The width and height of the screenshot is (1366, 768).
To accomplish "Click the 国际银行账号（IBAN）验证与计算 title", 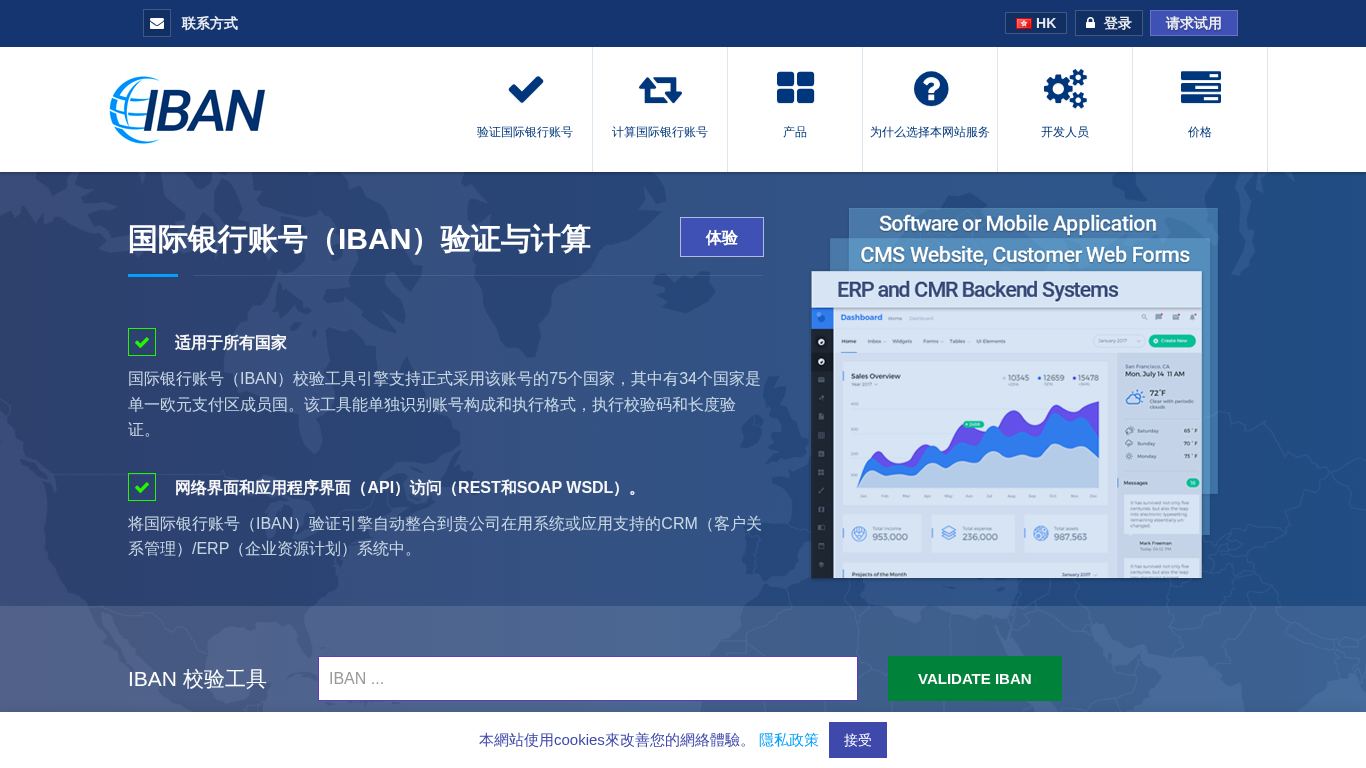I will pyautogui.click(x=359, y=239).
